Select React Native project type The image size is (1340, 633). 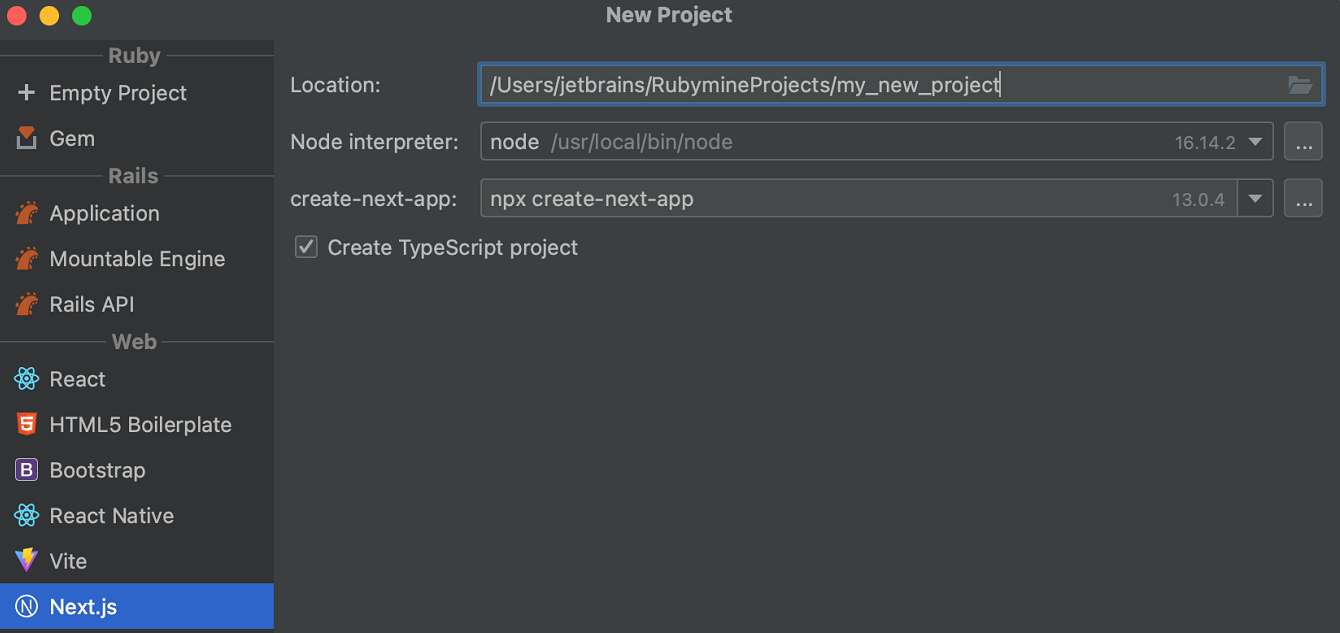pyautogui.click(x=111, y=516)
